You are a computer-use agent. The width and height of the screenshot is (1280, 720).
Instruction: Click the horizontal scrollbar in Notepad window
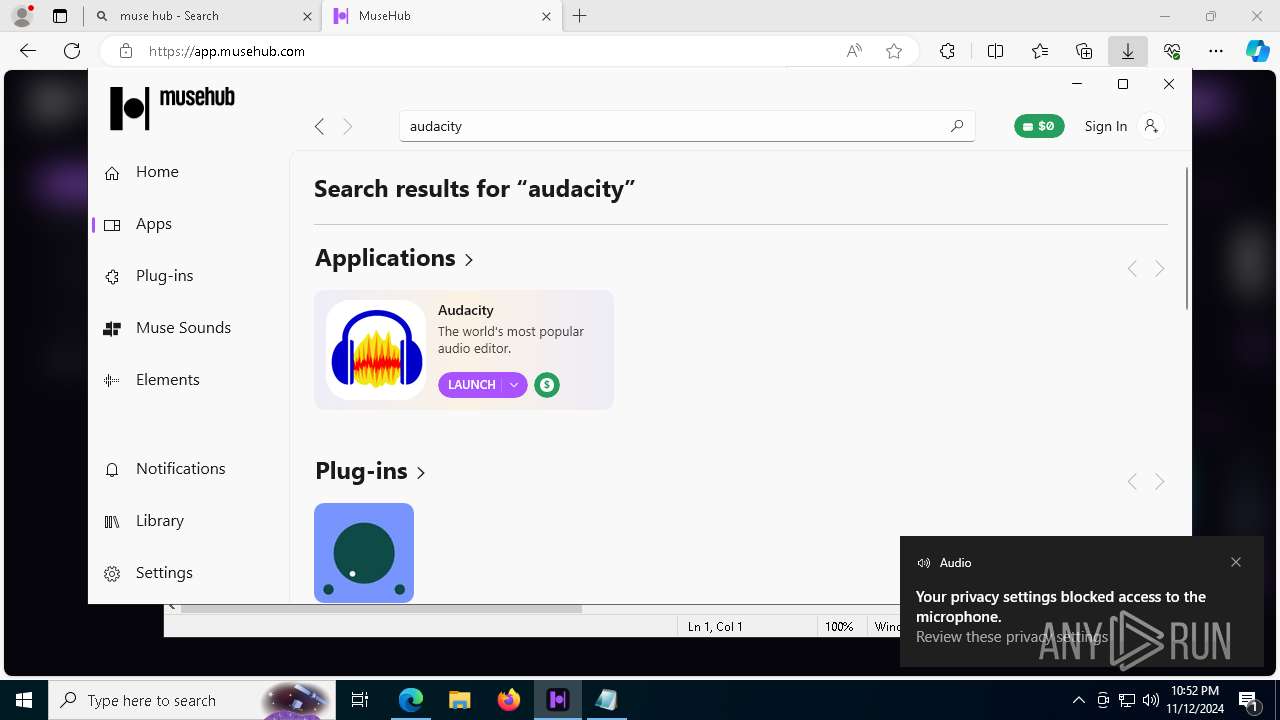coord(381,608)
